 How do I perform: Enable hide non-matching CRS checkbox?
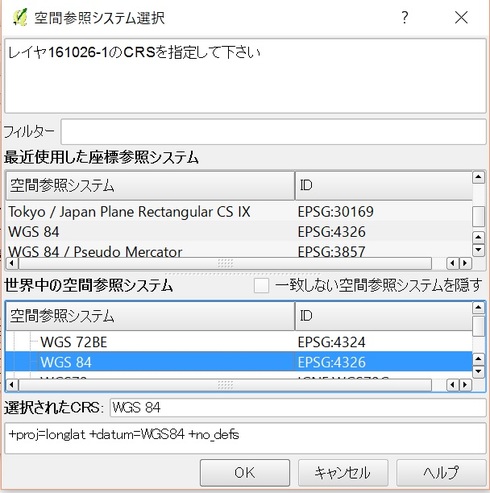click(x=261, y=286)
